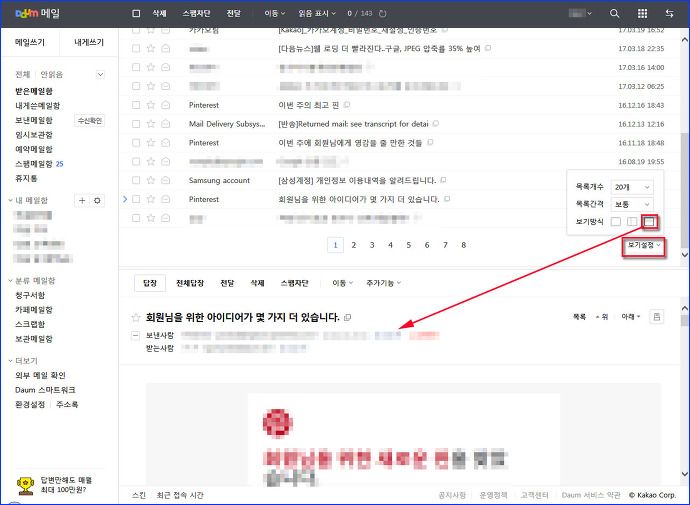Open the 주소록 link in sidebar
The image size is (690, 505).
click(x=67, y=405)
